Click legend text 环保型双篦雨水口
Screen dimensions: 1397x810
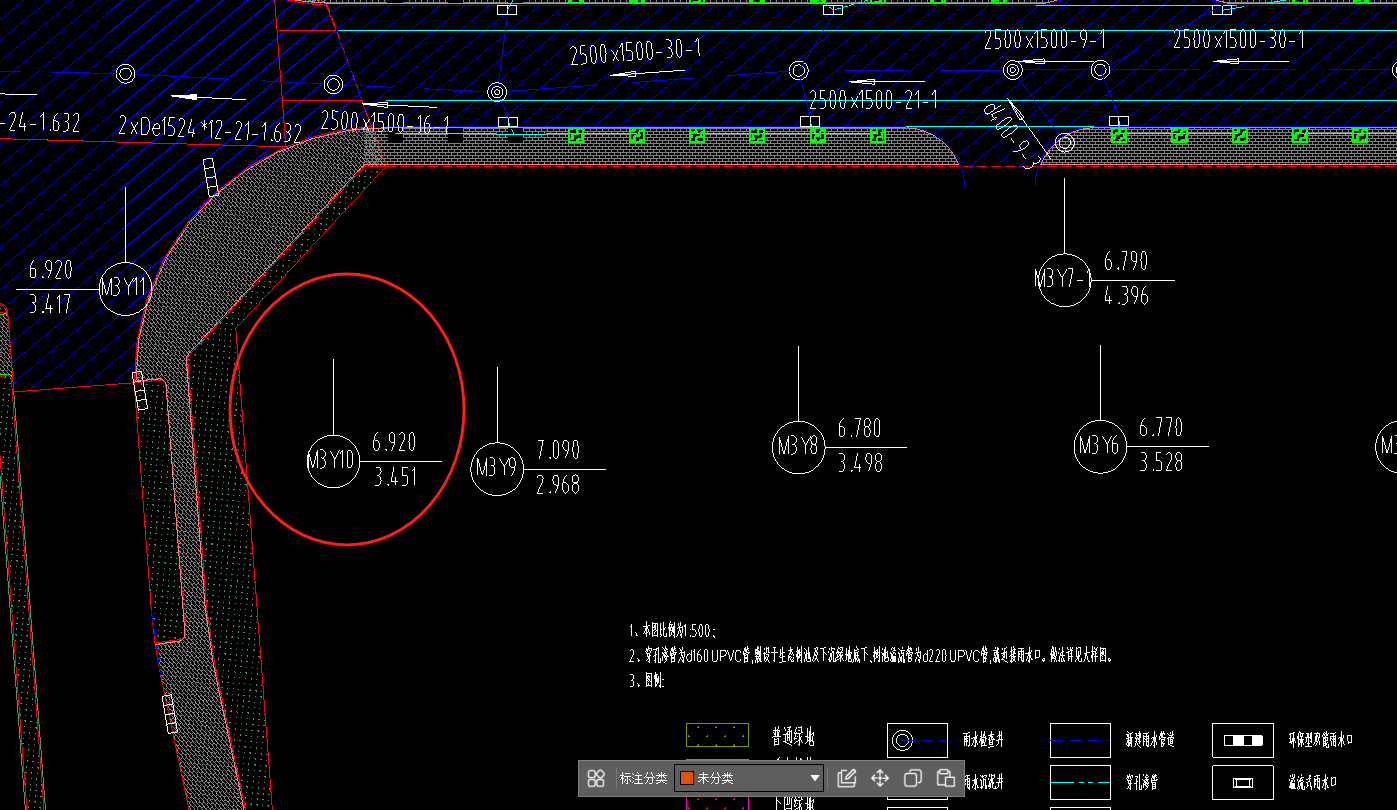click(x=1320, y=741)
